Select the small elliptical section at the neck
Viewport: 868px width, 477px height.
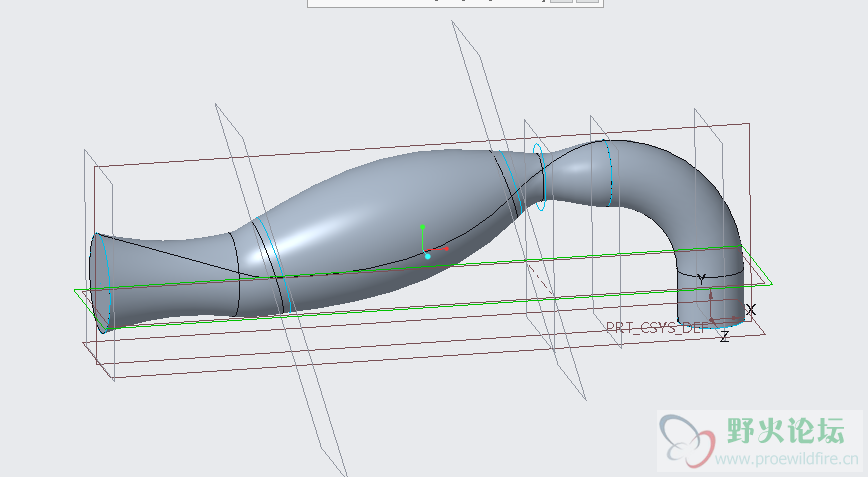(x=539, y=177)
